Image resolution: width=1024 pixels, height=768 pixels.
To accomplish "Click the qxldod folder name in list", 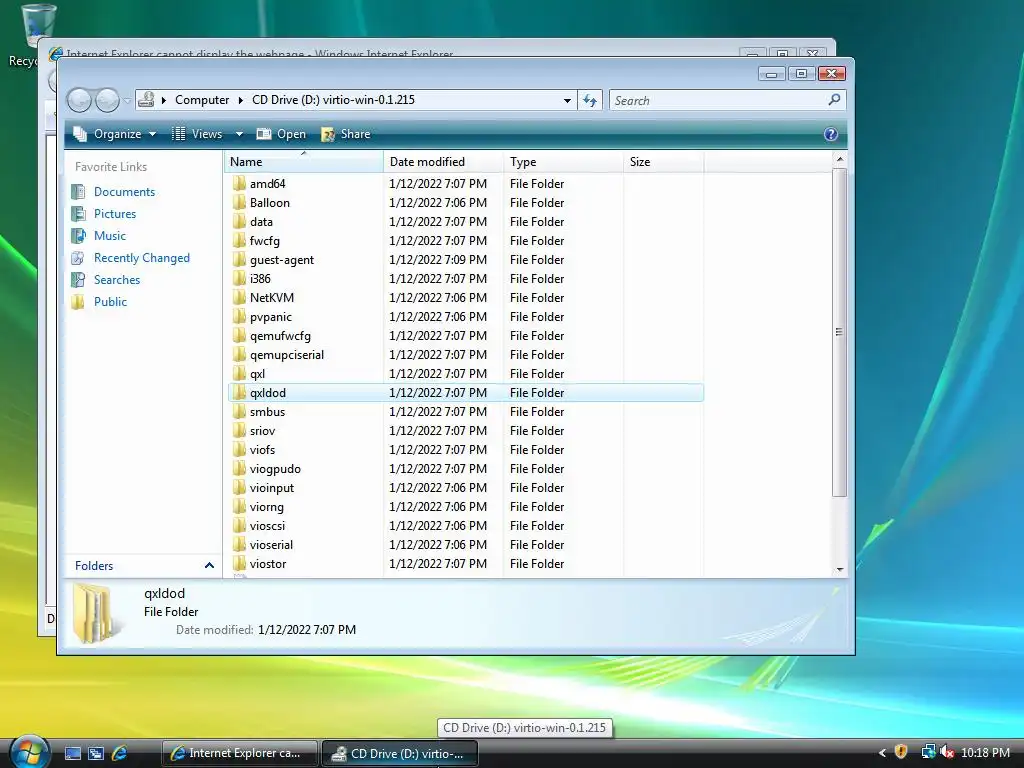I will pyautogui.click(x=268, y=392).
